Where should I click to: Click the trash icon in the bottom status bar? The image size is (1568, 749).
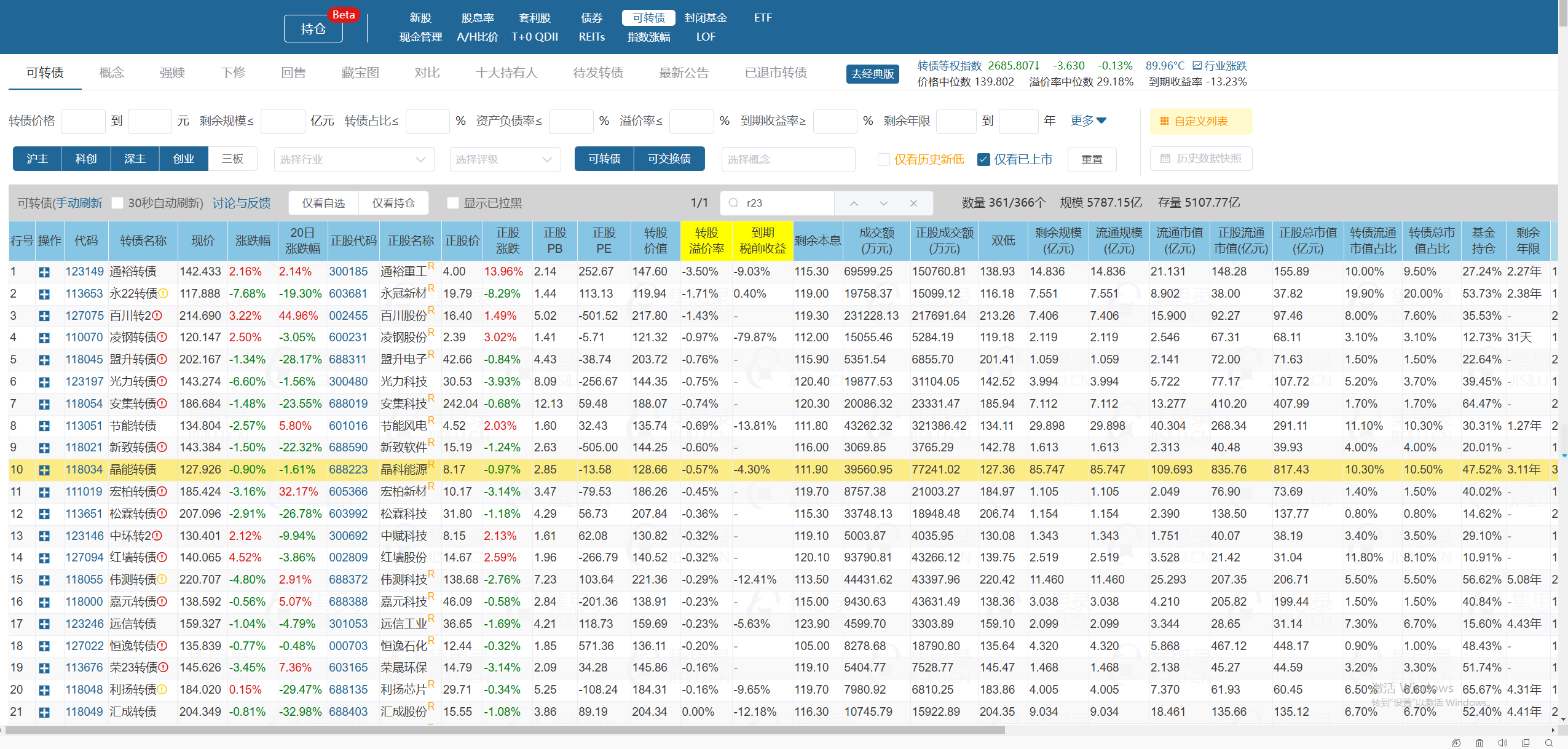[1479, 743]
